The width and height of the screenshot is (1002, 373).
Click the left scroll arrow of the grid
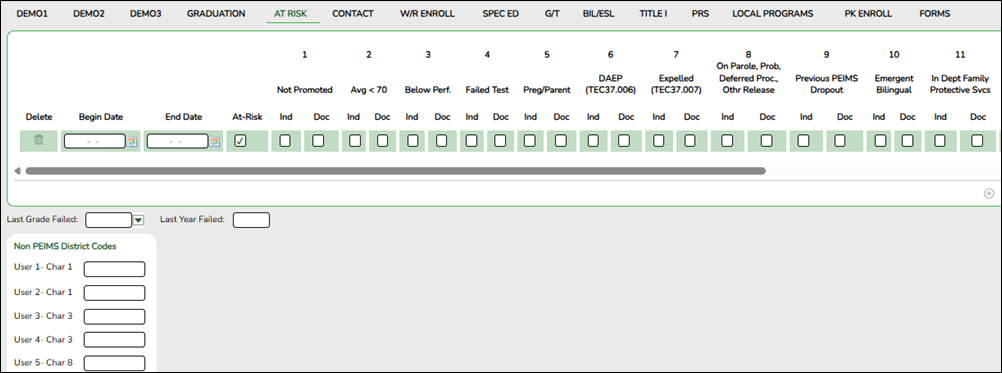[x=17, y=171]
